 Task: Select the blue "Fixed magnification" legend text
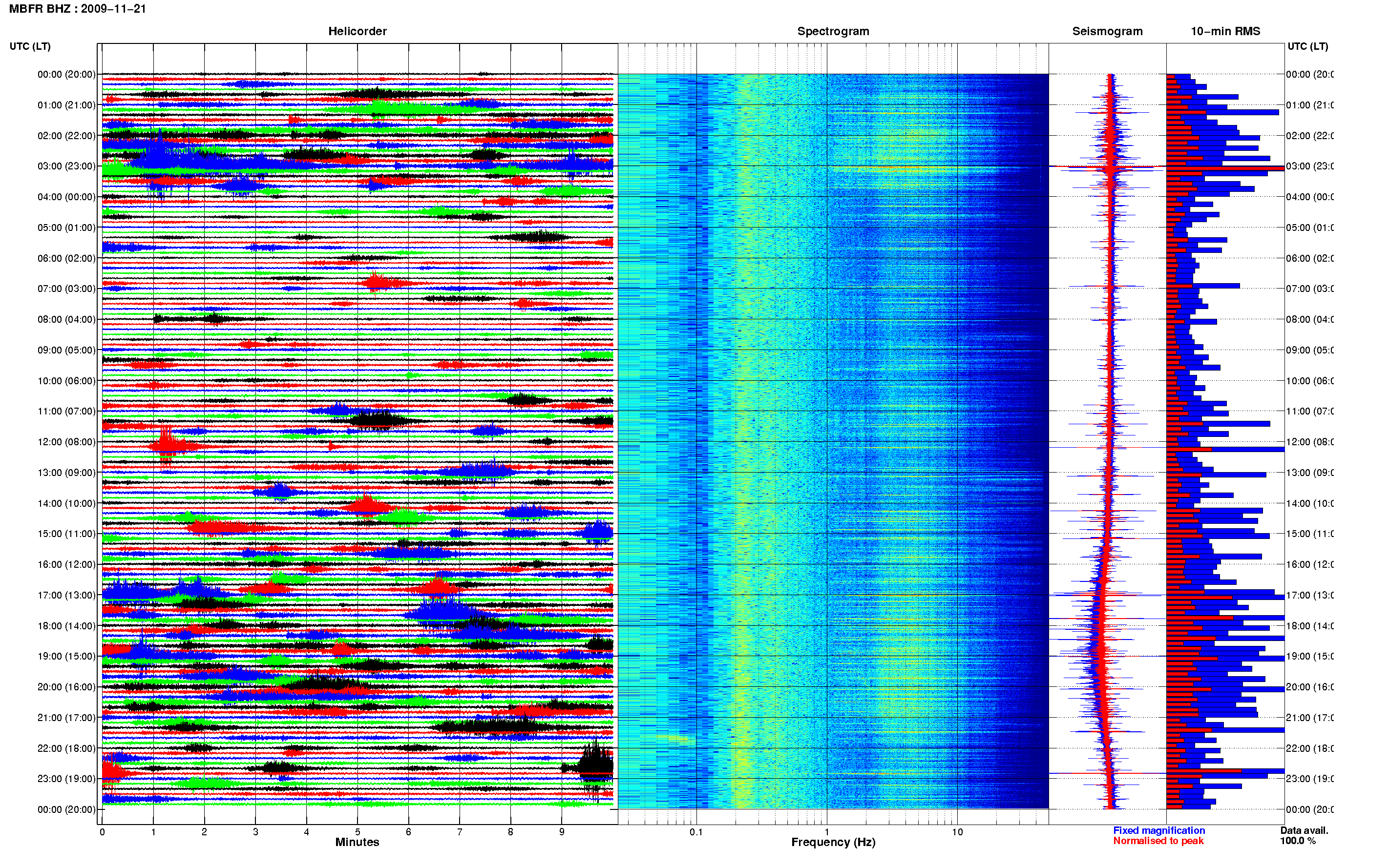[x=1159, y=831]
